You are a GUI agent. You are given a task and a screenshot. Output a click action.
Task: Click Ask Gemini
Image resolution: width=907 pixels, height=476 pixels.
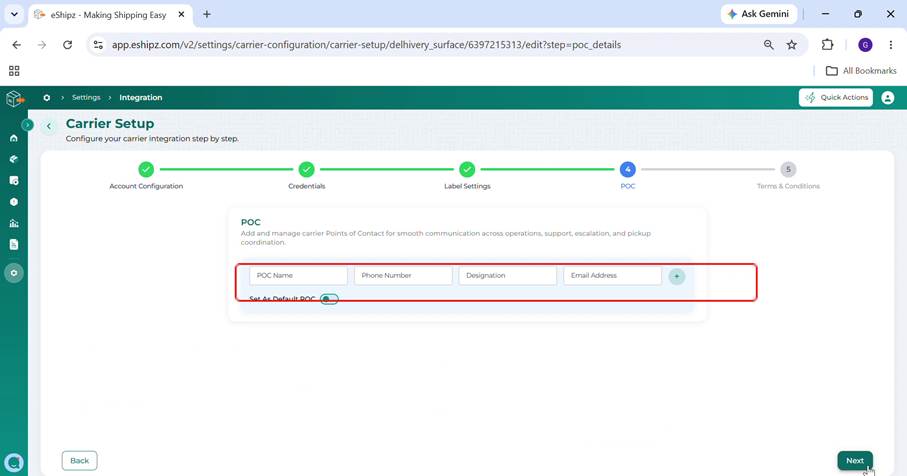pos(758,14)
